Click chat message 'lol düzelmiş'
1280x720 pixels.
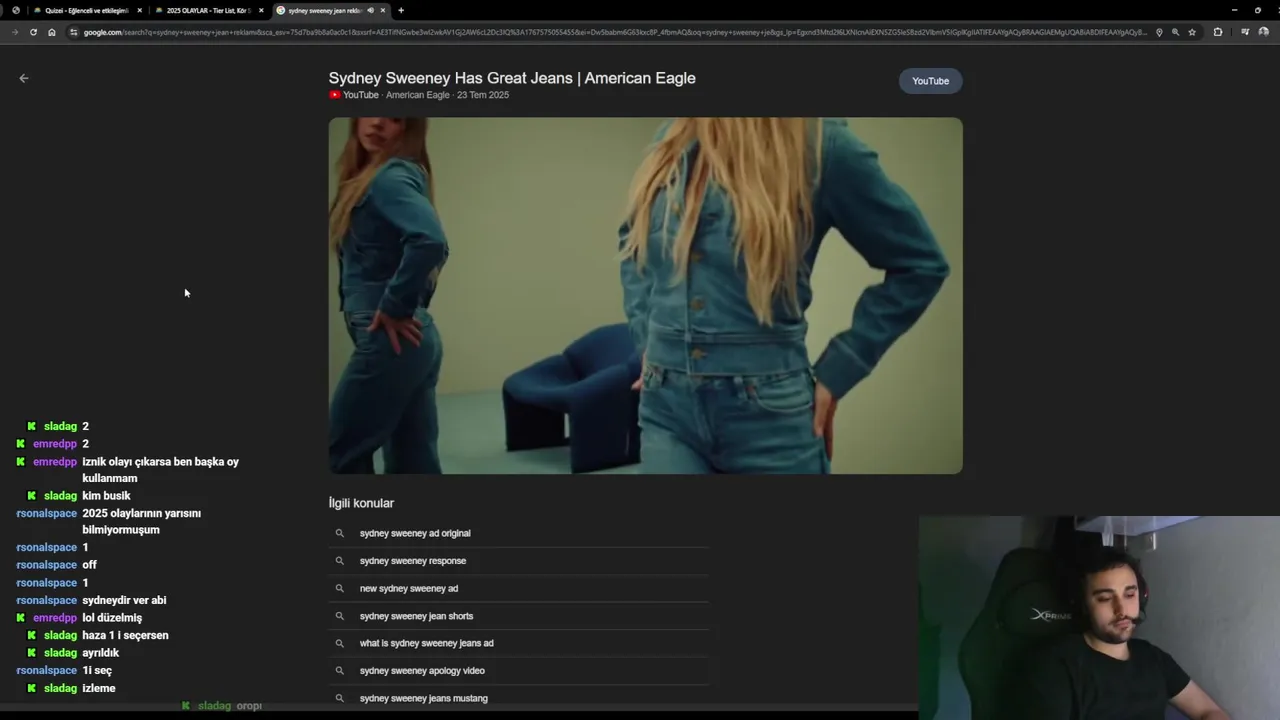point(112,618)
